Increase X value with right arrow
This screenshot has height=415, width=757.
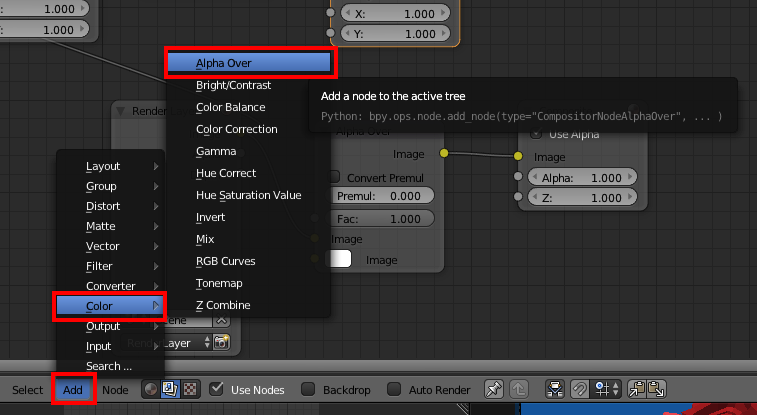tap(444, 14)
